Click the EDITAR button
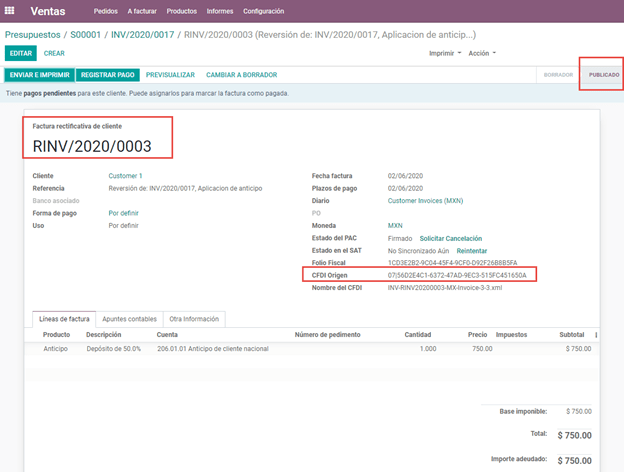This screenshot has width=624, height=472. point(20,53)
